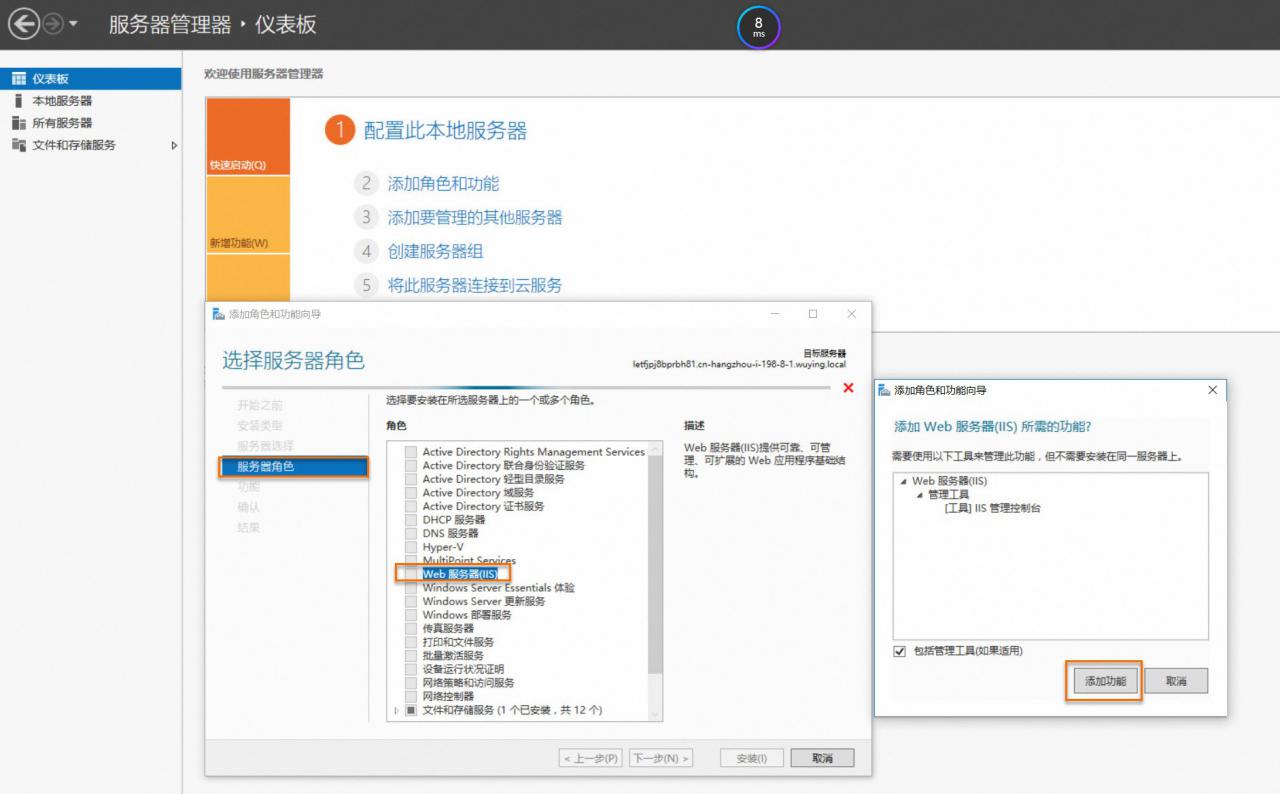Click the 本地服务器 sidebar icon

pyautogui.click(x=18, y=101)
